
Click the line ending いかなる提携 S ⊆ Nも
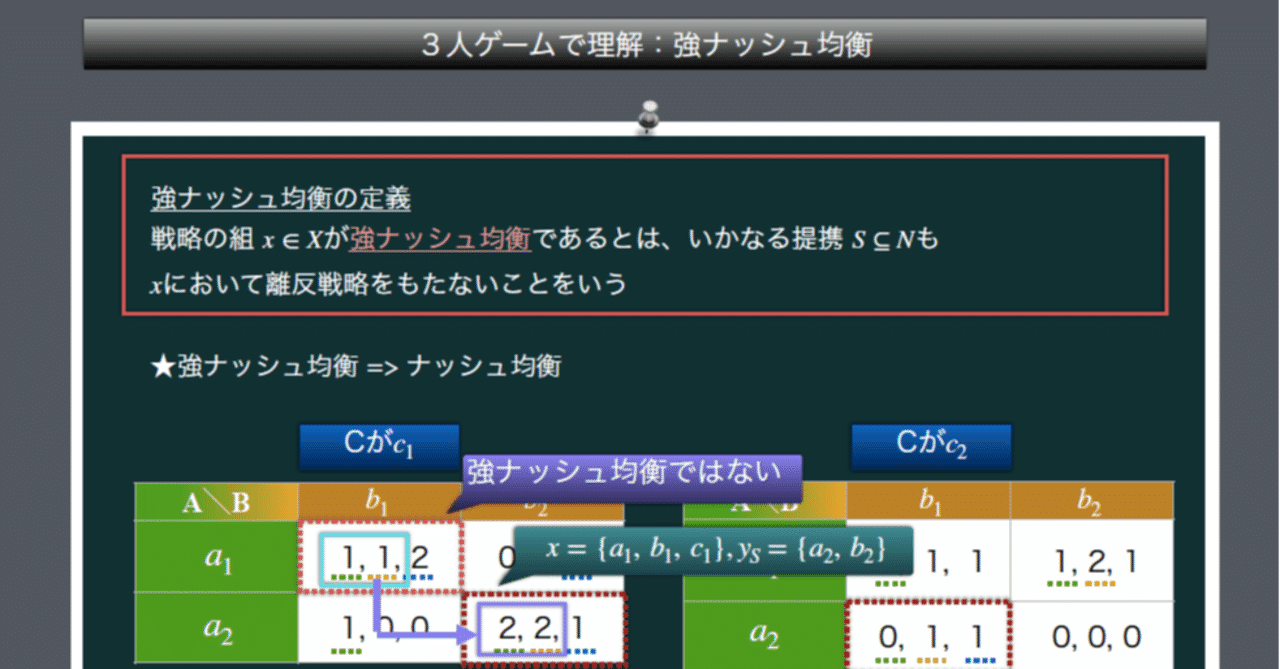pos(544,240)
